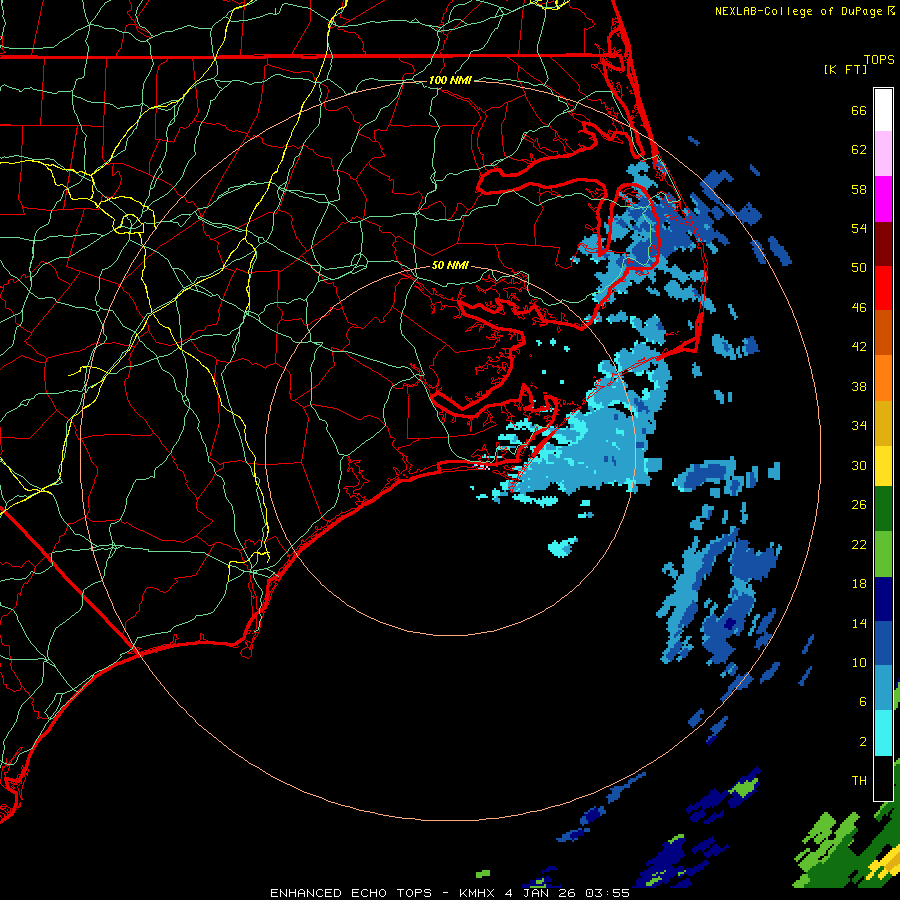
Task: Click the KMHX station identifier in caption
Action: pyautogui.click(x=478, y=893)
